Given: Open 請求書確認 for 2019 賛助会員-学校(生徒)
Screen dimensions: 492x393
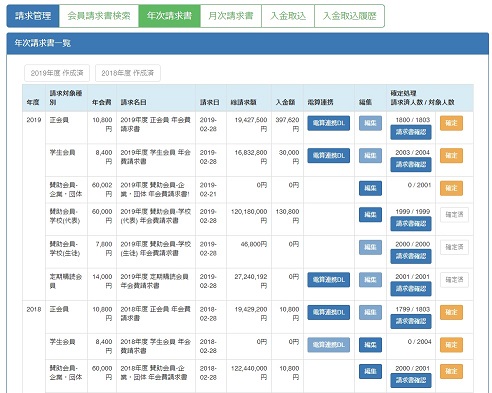Looking at the screenshot, I should point(411,256).
